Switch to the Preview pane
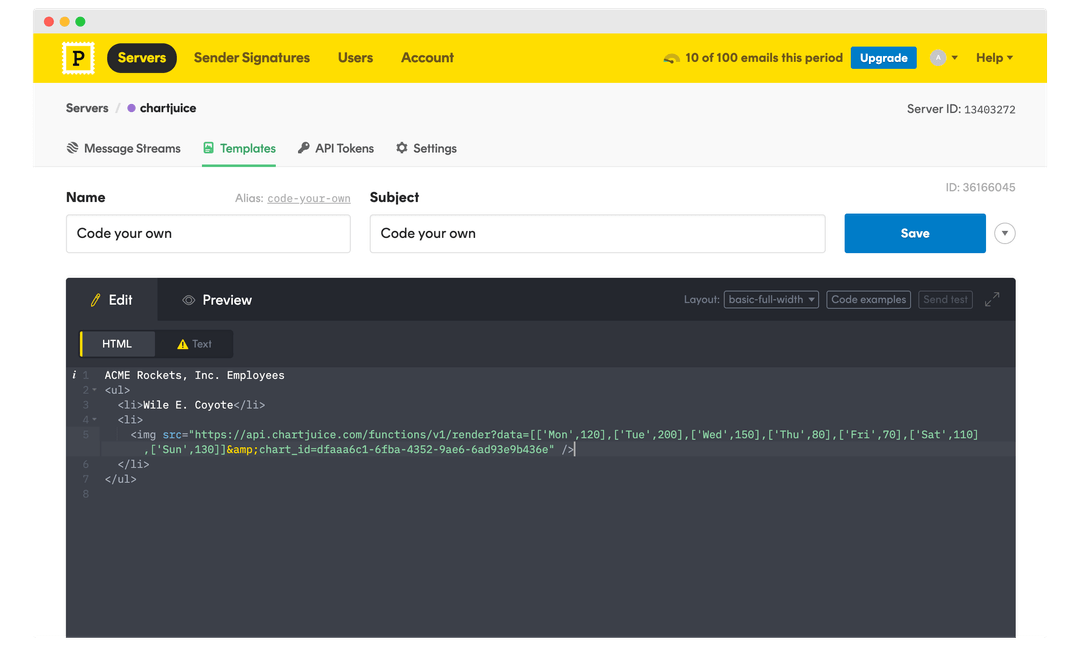 (216, 300)
